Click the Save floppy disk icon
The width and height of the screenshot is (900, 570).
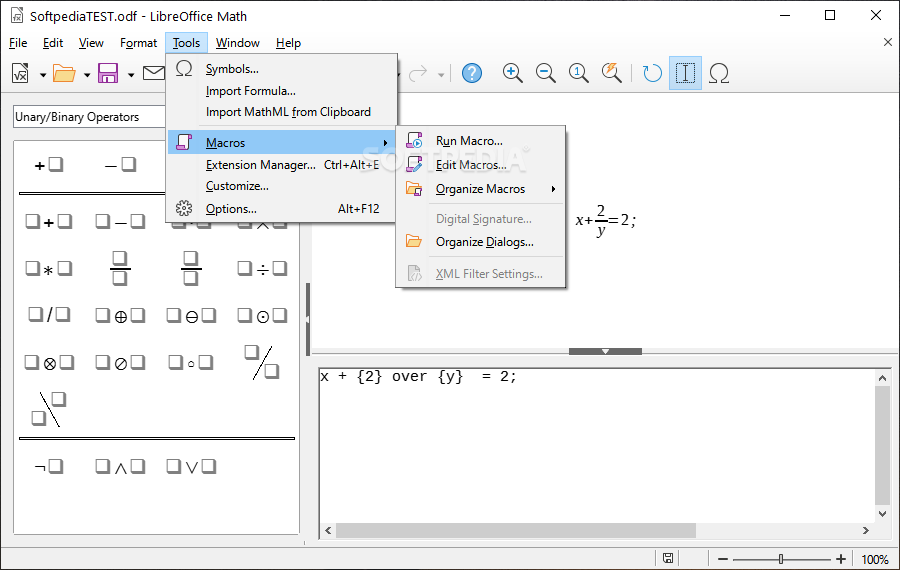108,73
